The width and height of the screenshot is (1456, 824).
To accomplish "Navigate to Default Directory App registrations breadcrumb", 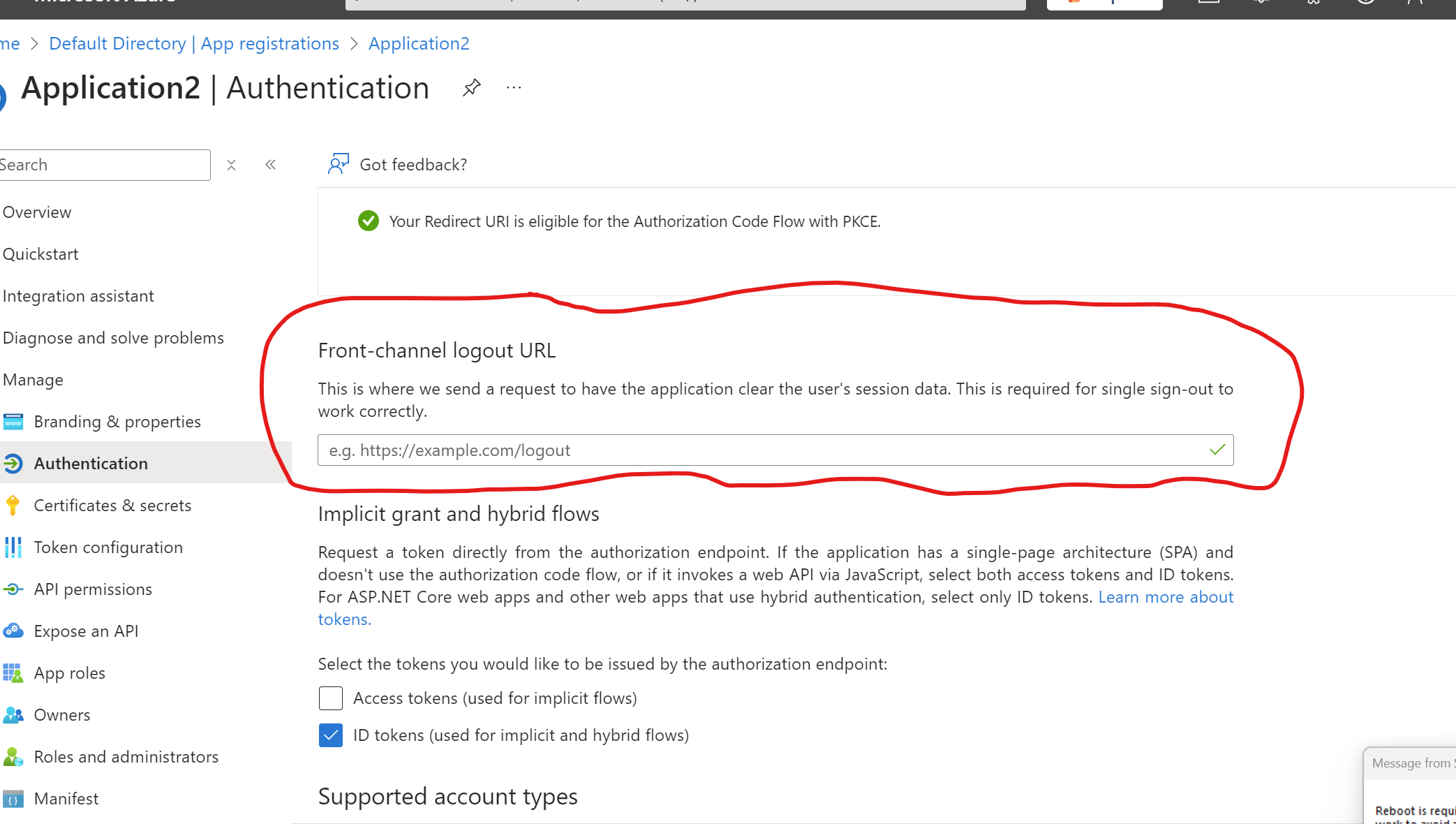I will (194, 43).
